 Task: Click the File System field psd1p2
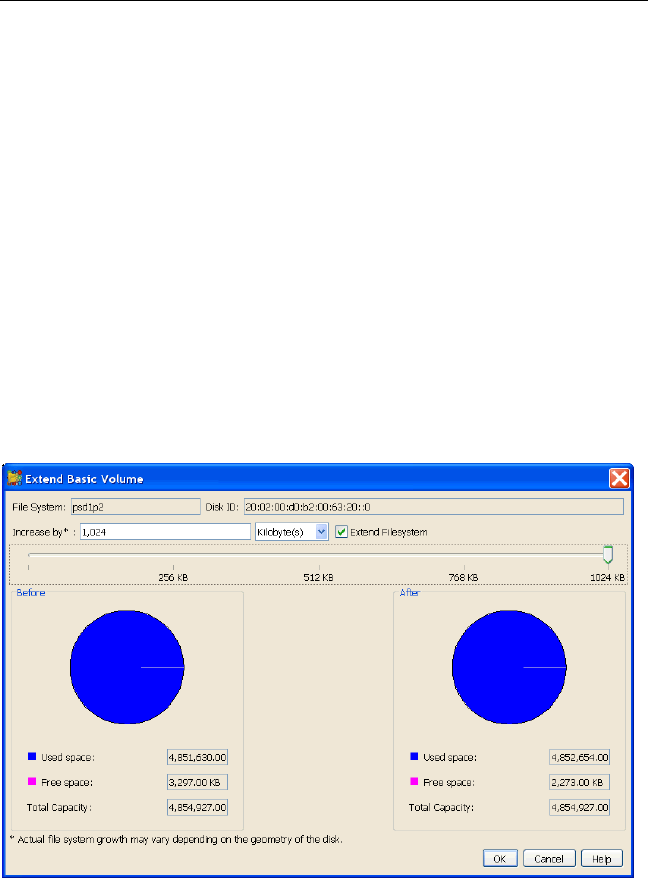point(136,507)
